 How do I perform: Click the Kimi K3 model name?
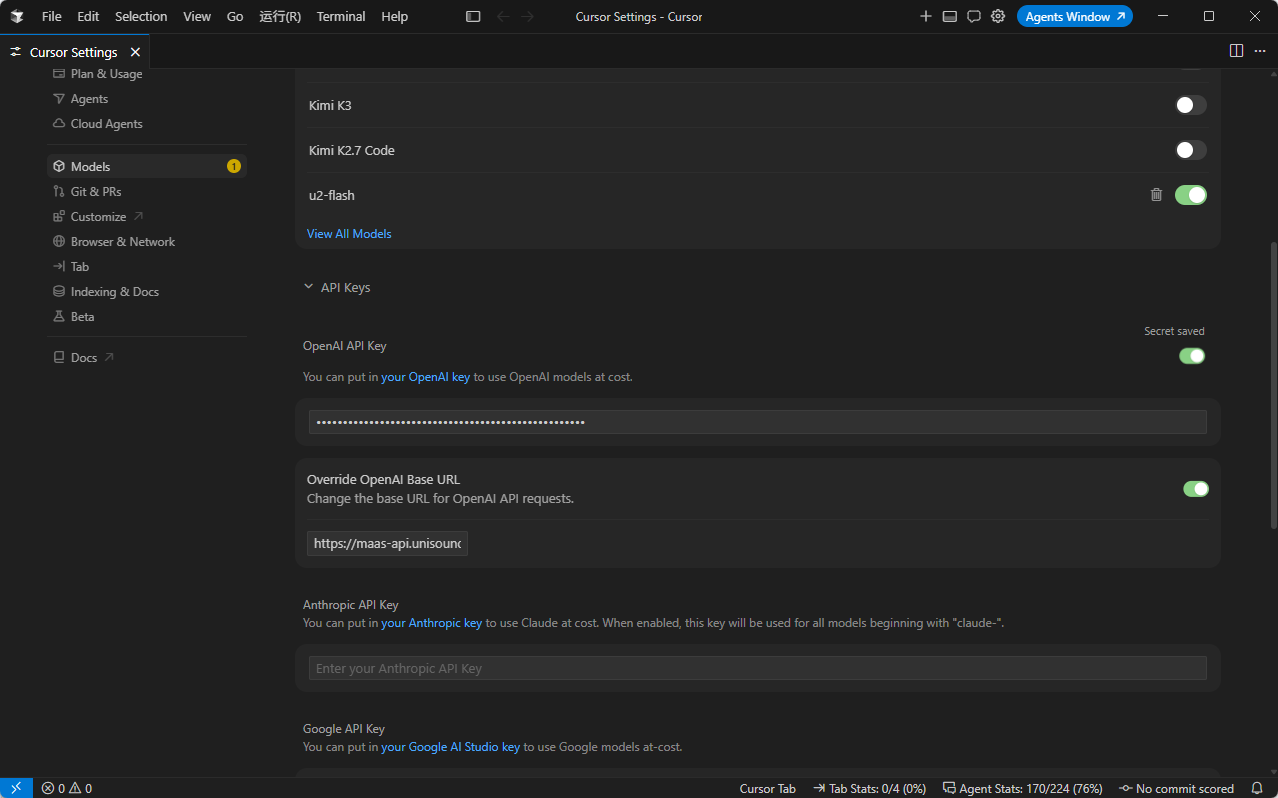pyautogui.click(x=330, y=105)
